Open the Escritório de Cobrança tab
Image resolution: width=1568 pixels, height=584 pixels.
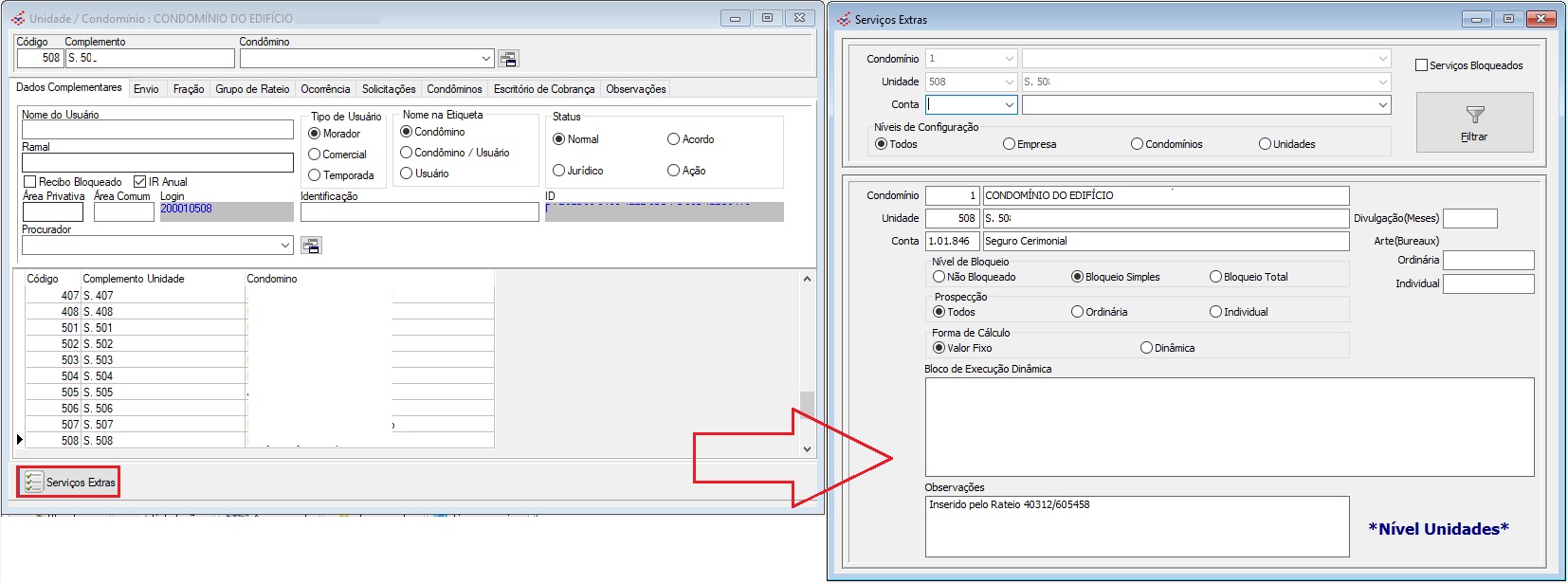543,89
